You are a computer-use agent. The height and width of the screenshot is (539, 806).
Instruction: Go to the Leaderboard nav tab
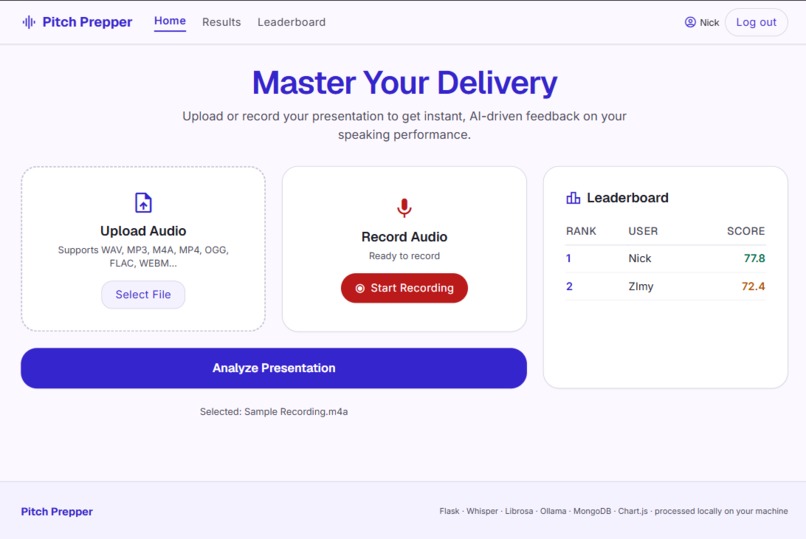point(291,22)
